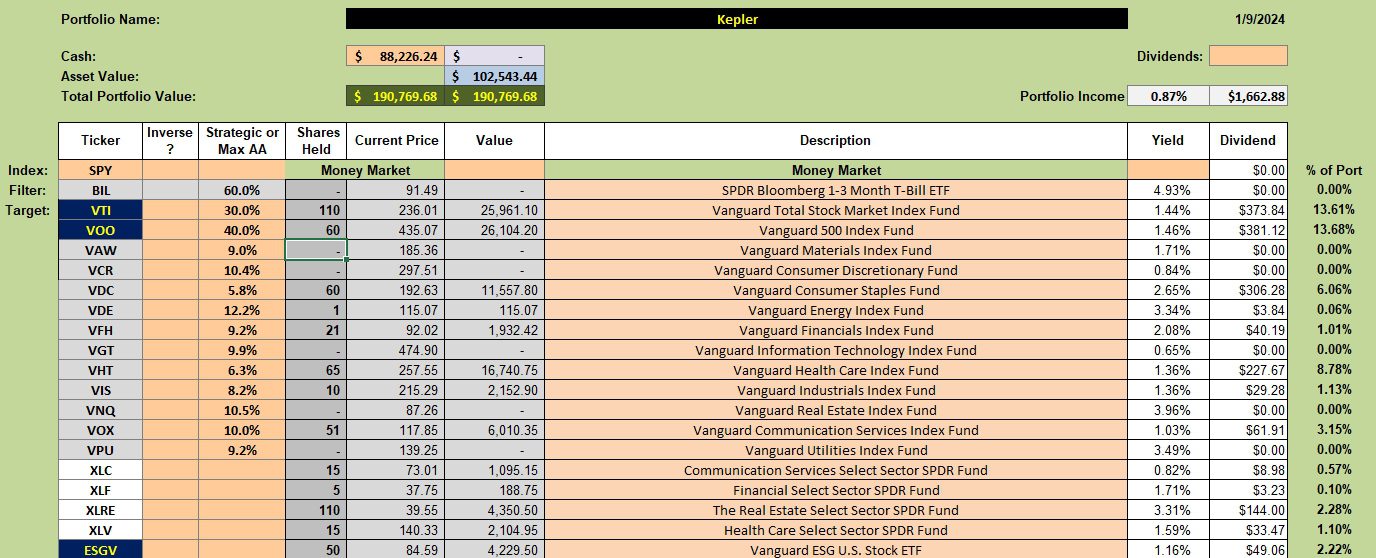Select the date 1/9/2024 cell

tap(1259, 19)
